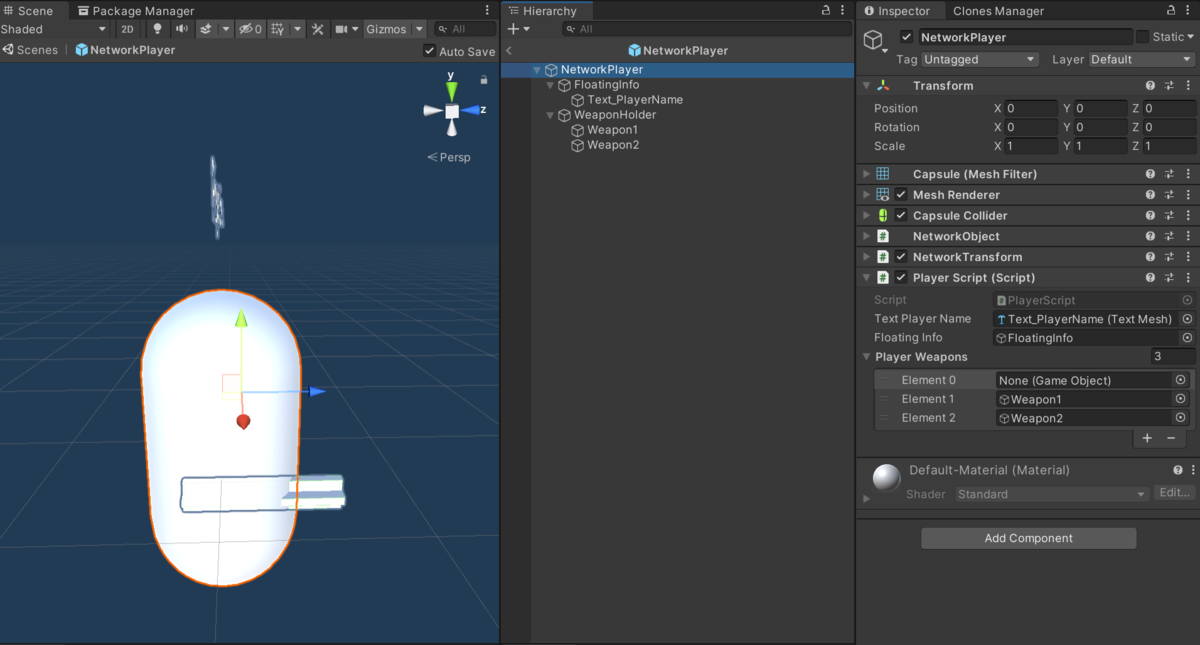Open scene camera settings icon

pos(341,29)
